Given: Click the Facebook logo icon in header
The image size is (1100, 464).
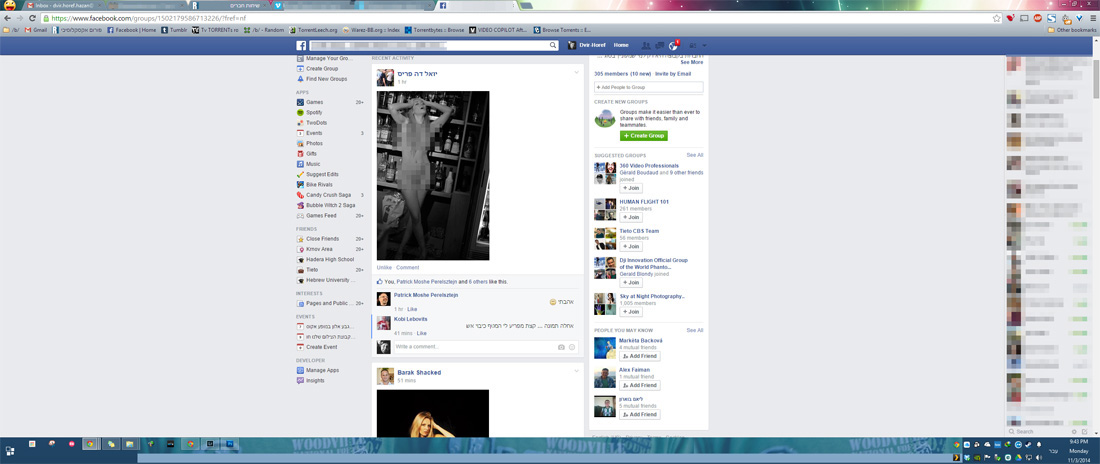Looking at the screenshot, I should pyautogui.click(x=301, y=46).
